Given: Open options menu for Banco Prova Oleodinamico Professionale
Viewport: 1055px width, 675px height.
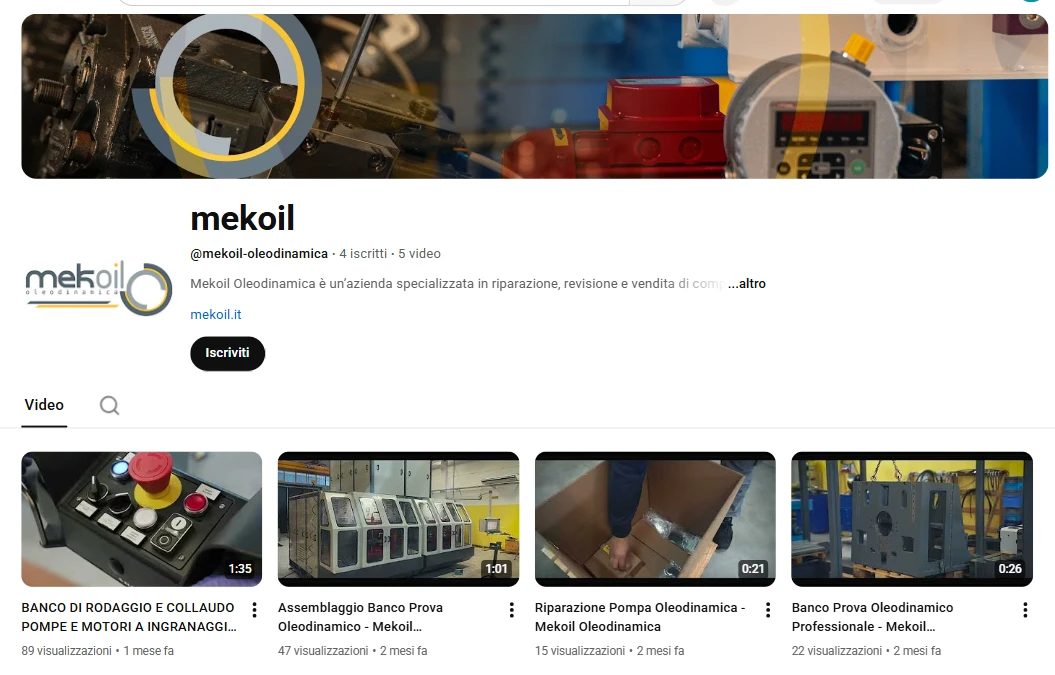Looking at the screenshot, I should pyautogui.click(x=1025, y=610).
